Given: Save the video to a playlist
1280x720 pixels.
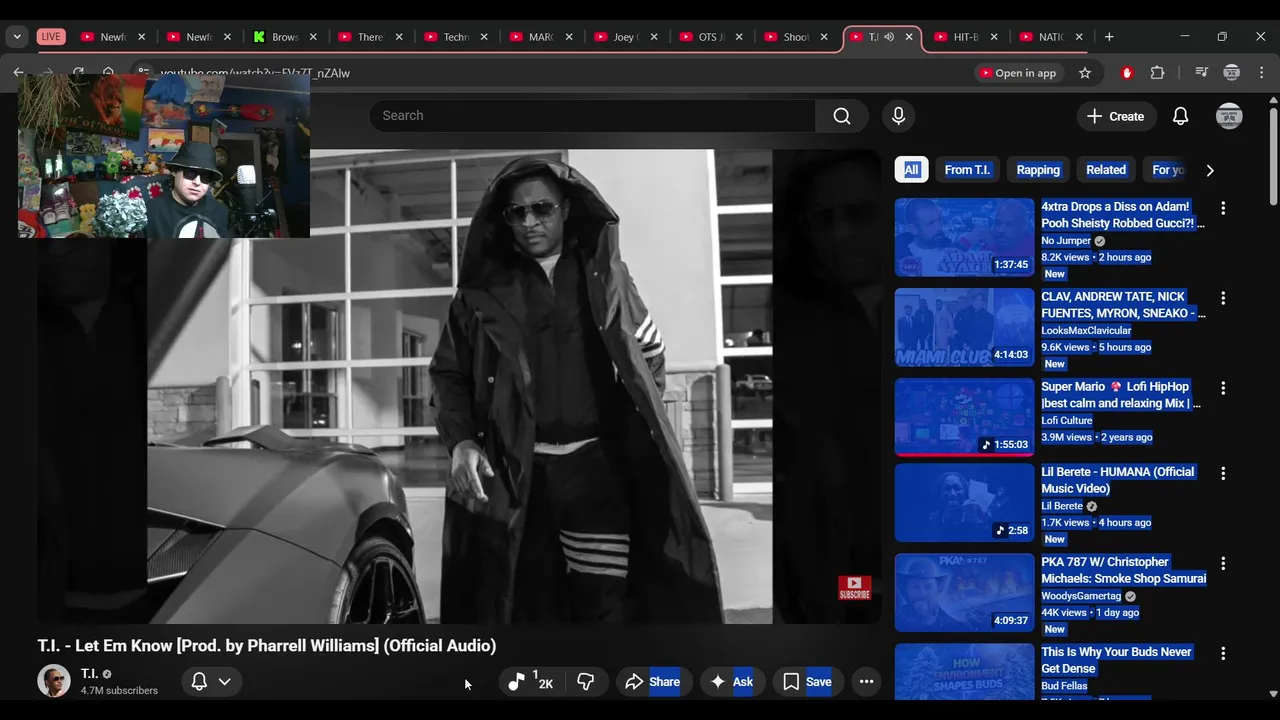Looking at the screenshot, I should click(807, 682).
